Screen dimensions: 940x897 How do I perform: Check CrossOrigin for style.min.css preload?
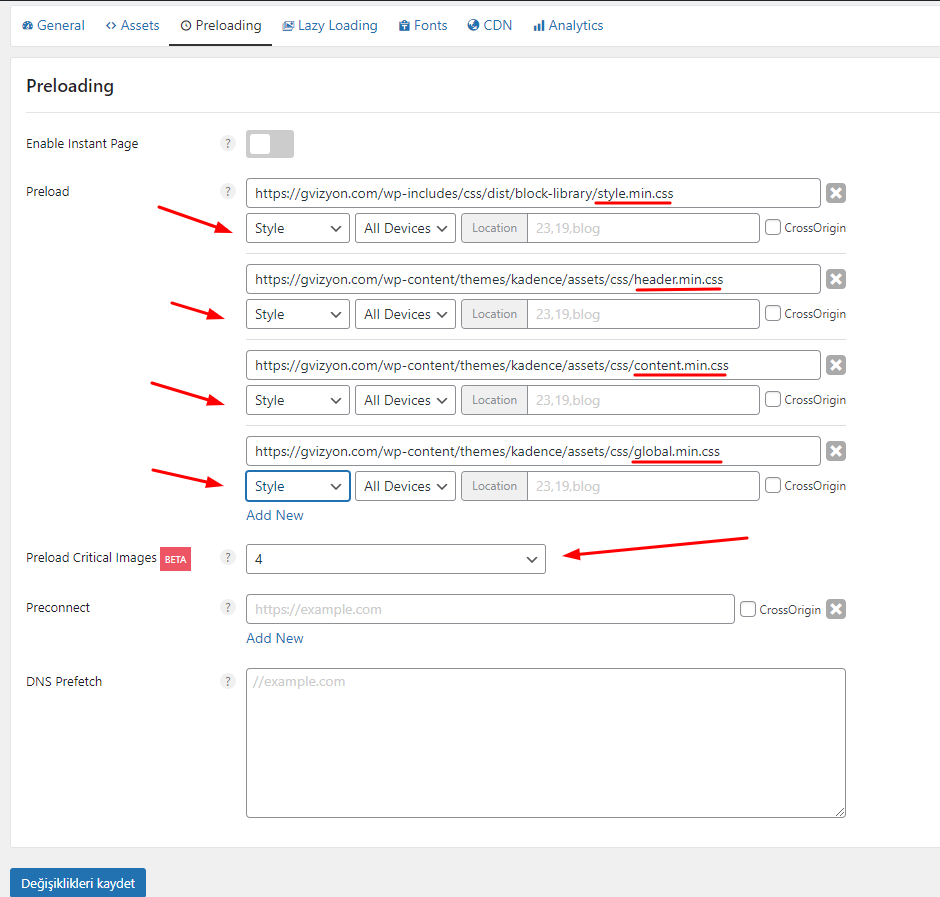773,228
